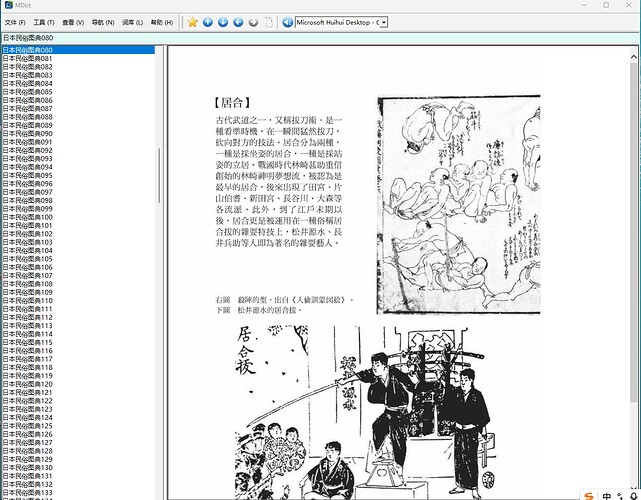The height and width of the screenshot is (500, 641).
Task: Select list entry 日本民俗图典116
Action: click(x=78, y=351)
